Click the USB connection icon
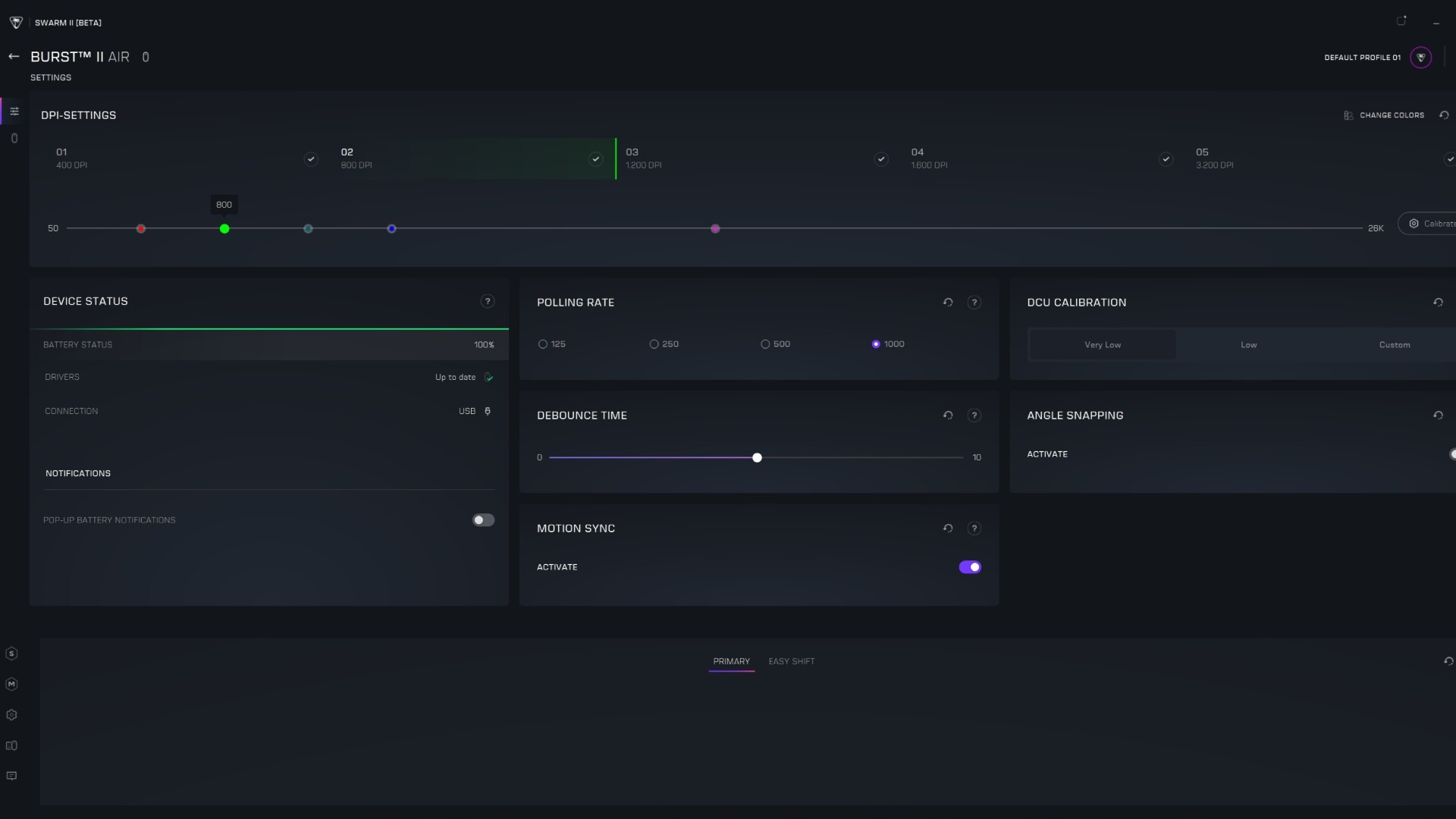This screenshot has width=1456, height=819. 488,411
